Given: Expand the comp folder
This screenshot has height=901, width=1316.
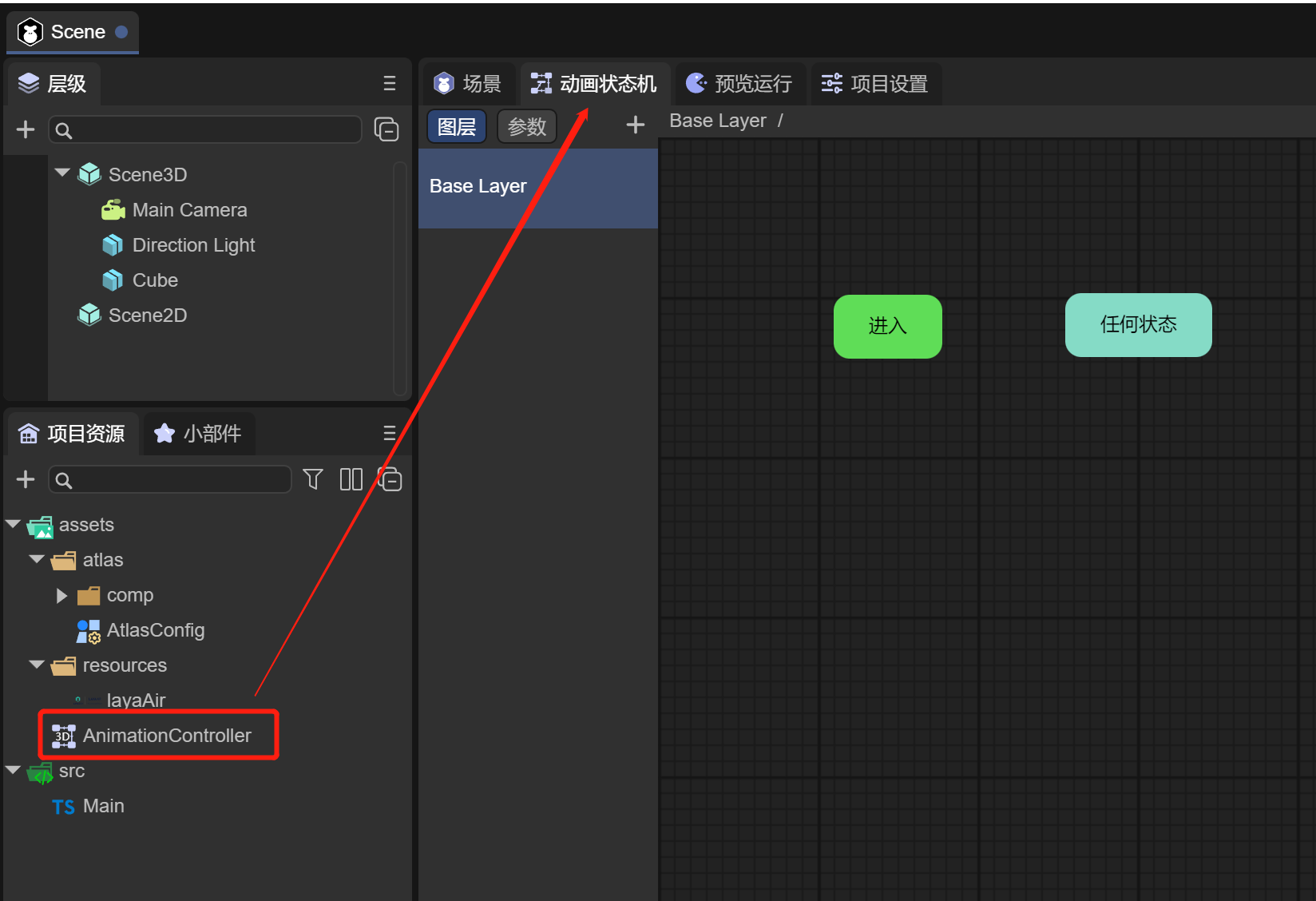Looking at the screenshot, I should coord(61,596).
